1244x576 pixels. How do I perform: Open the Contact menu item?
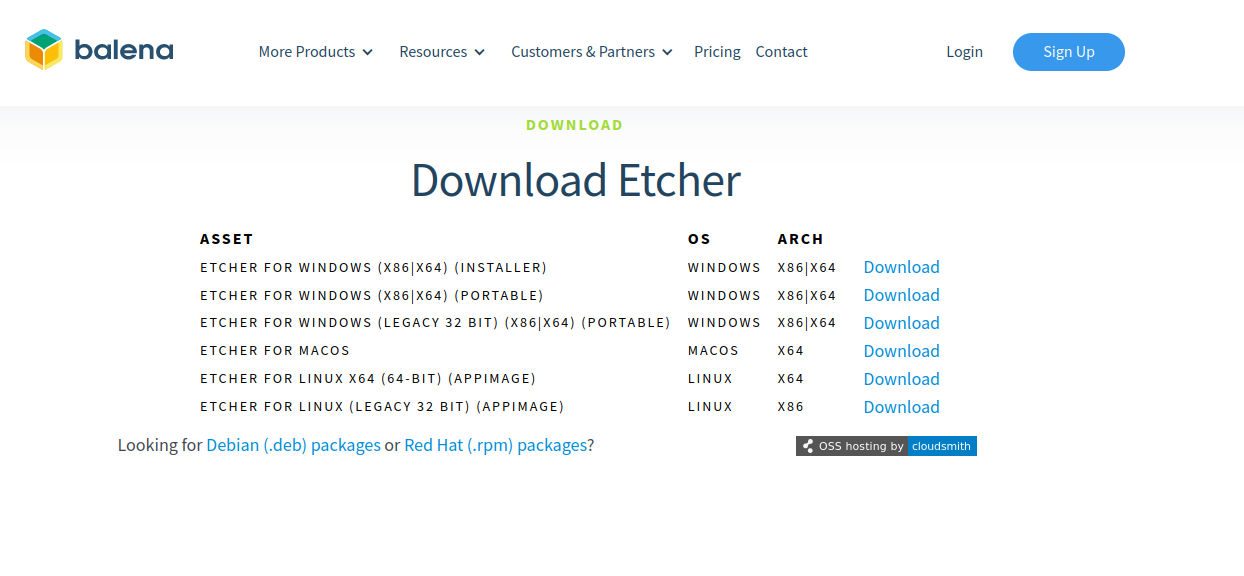click(781, 52)
